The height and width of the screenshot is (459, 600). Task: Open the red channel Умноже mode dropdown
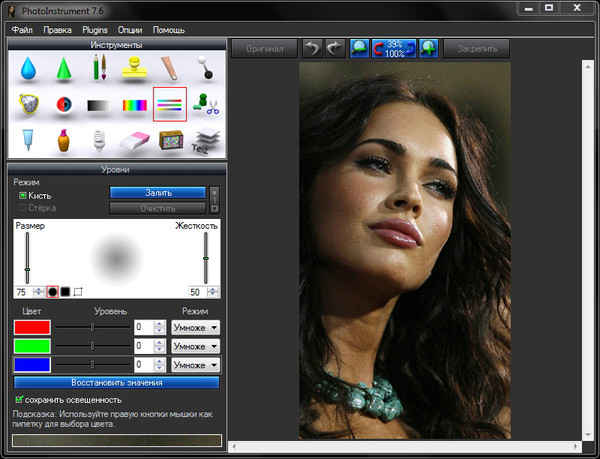(x=196, y=327)
